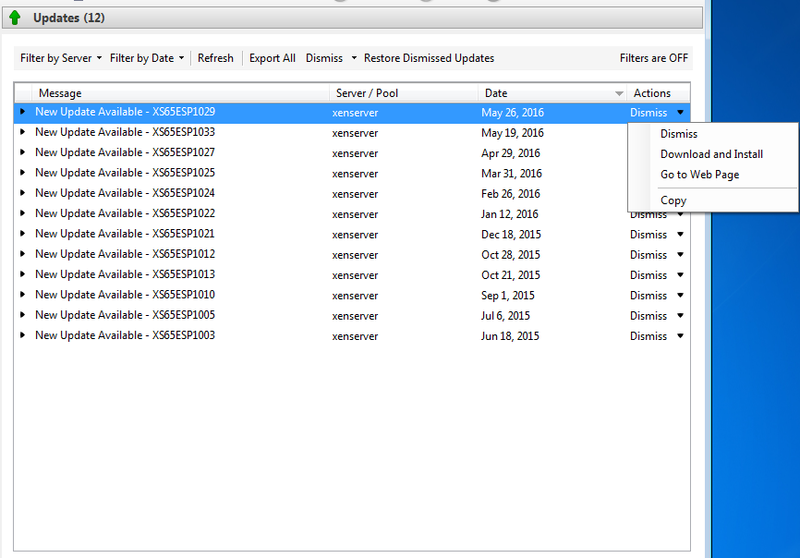
Task: Click the Refresh toolbar button
Action: point(215,58)
